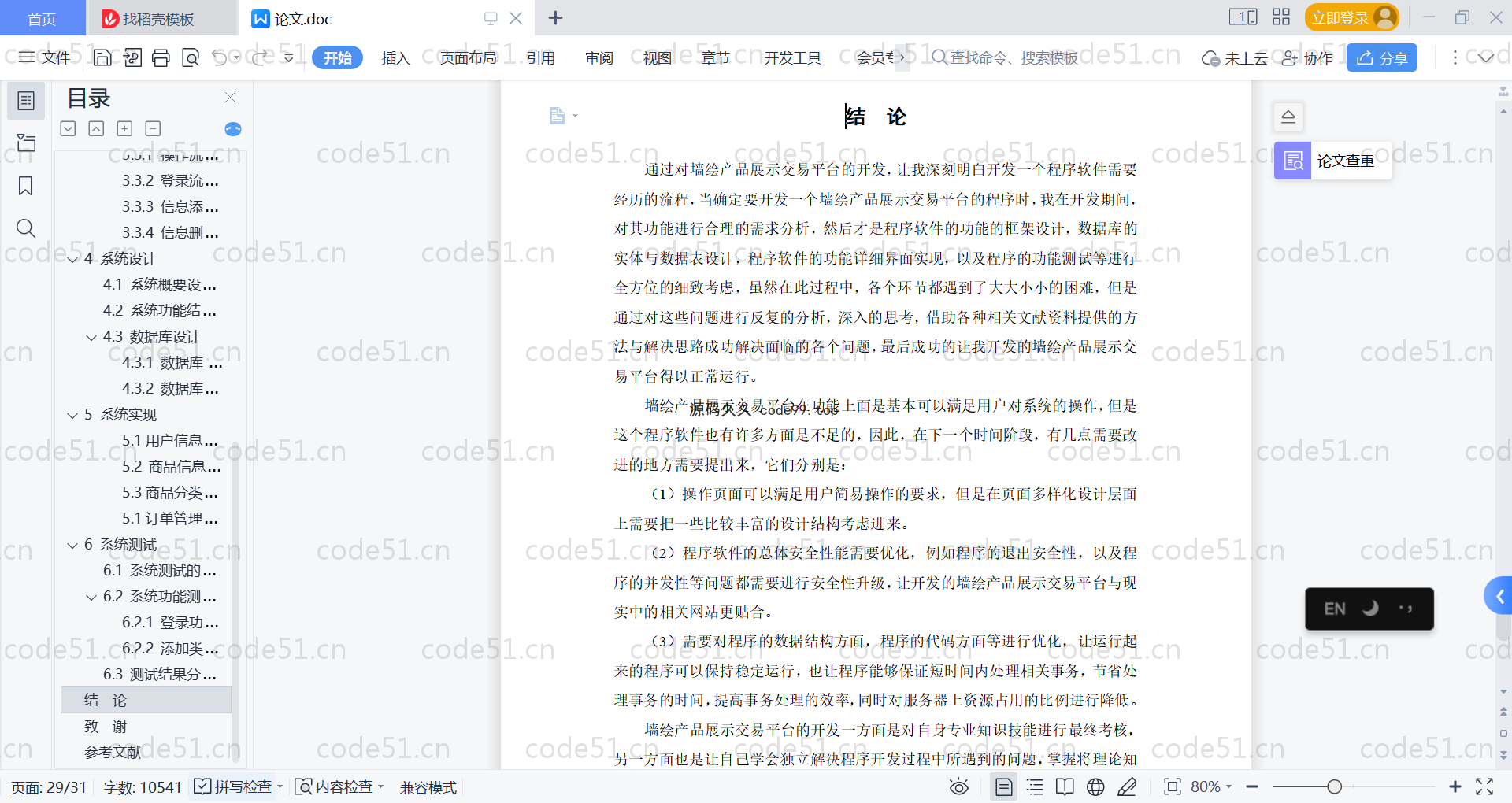The image size is (1512, 803).
Task: Open the 开发工具 ribbon tab
Action: click(792, 57)
